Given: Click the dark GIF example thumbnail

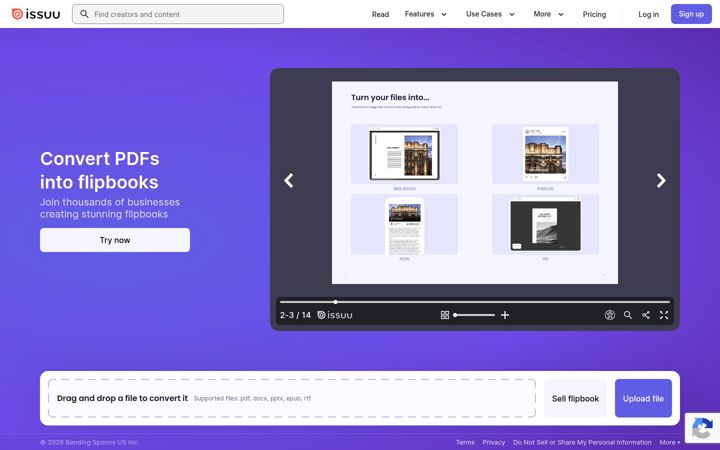Looking at the screenshot, I should point(546,225).
